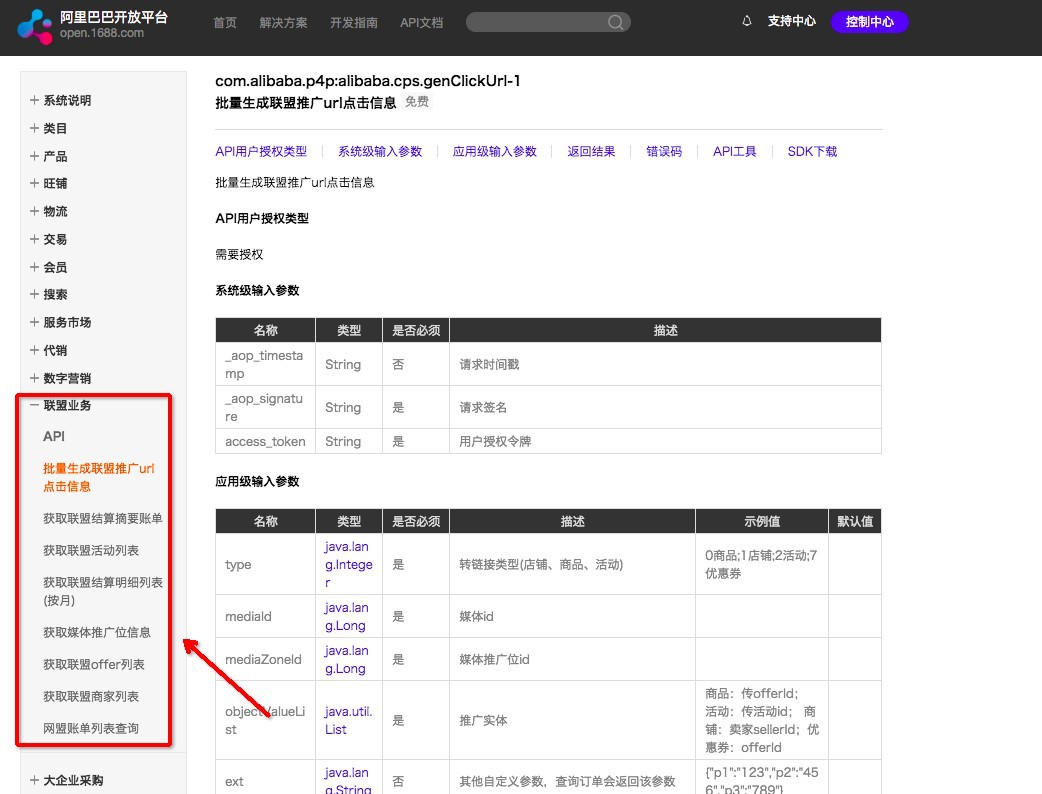Expand the 代销 tree node

click(34, 350)
